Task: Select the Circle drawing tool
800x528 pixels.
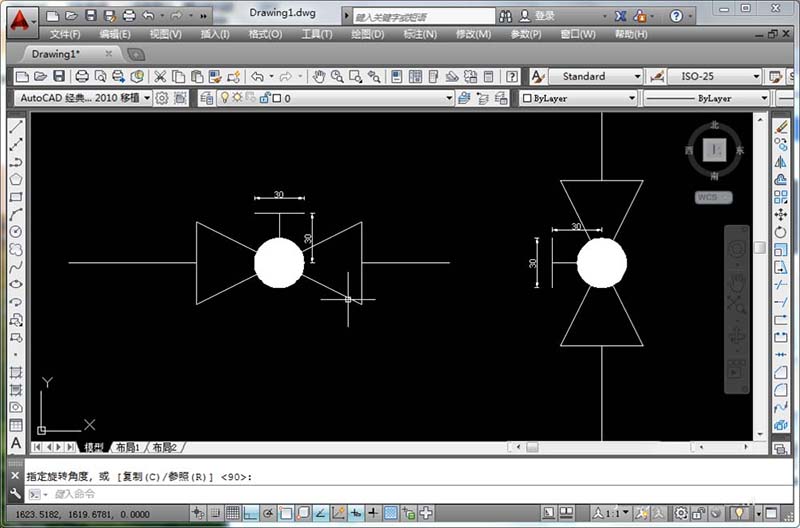Action: click(16, 232)
